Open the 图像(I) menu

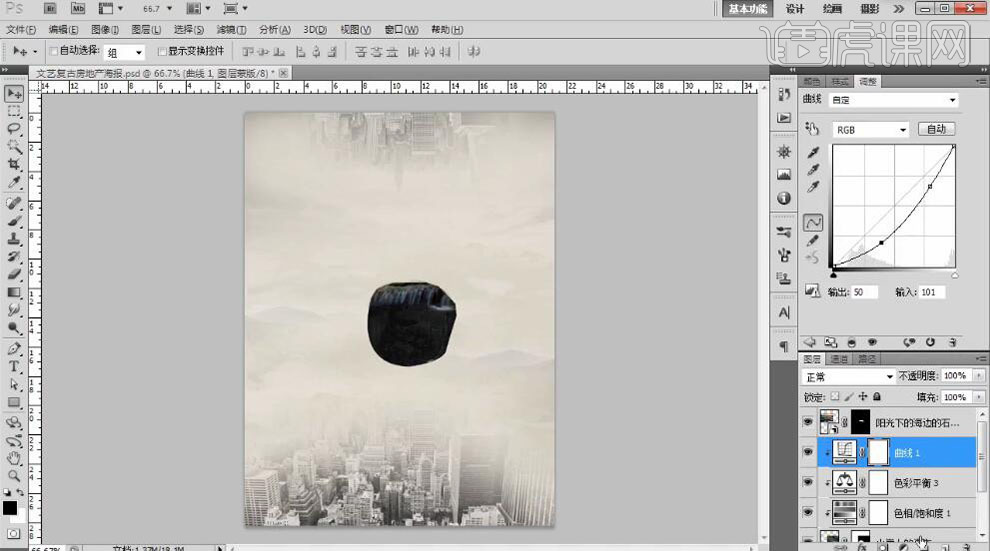coord(105,30)
